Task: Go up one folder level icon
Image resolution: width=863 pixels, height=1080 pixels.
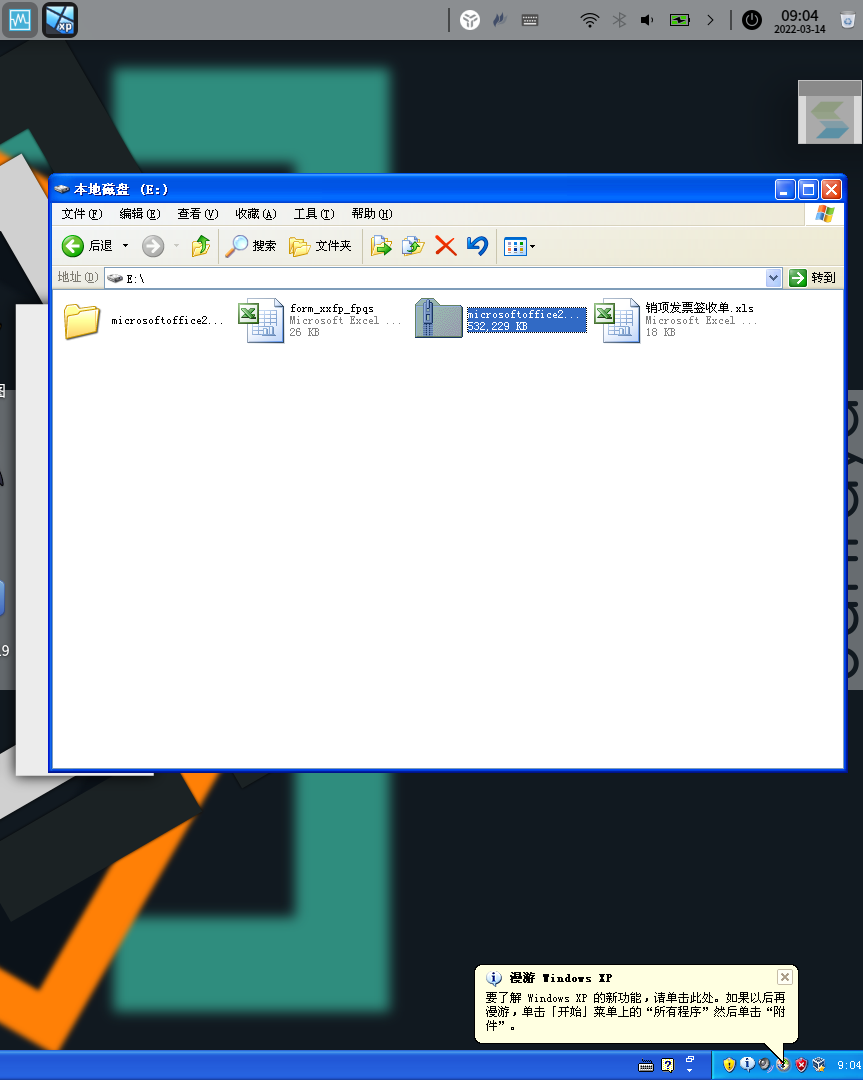Action: [x=200, y=246]
